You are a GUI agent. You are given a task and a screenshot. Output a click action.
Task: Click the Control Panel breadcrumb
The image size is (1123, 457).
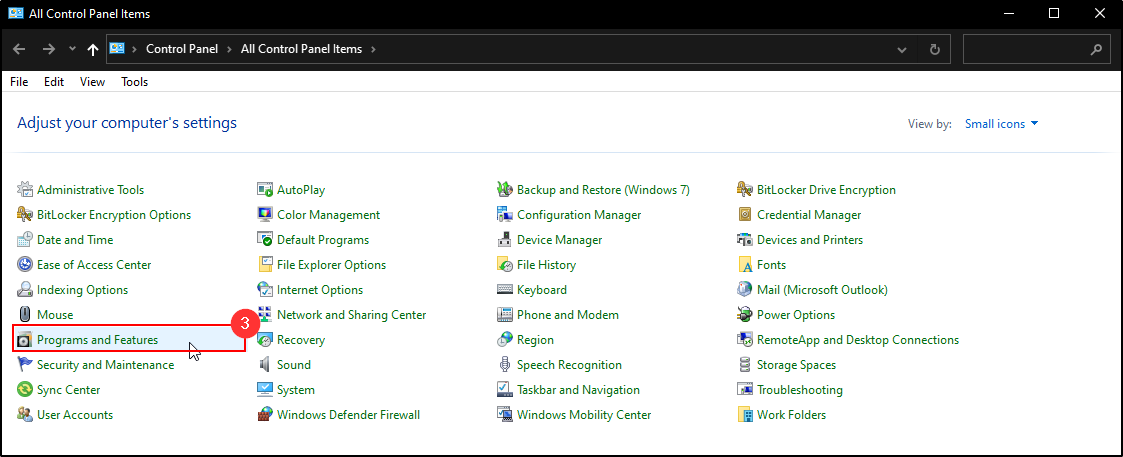coord(182,49)
